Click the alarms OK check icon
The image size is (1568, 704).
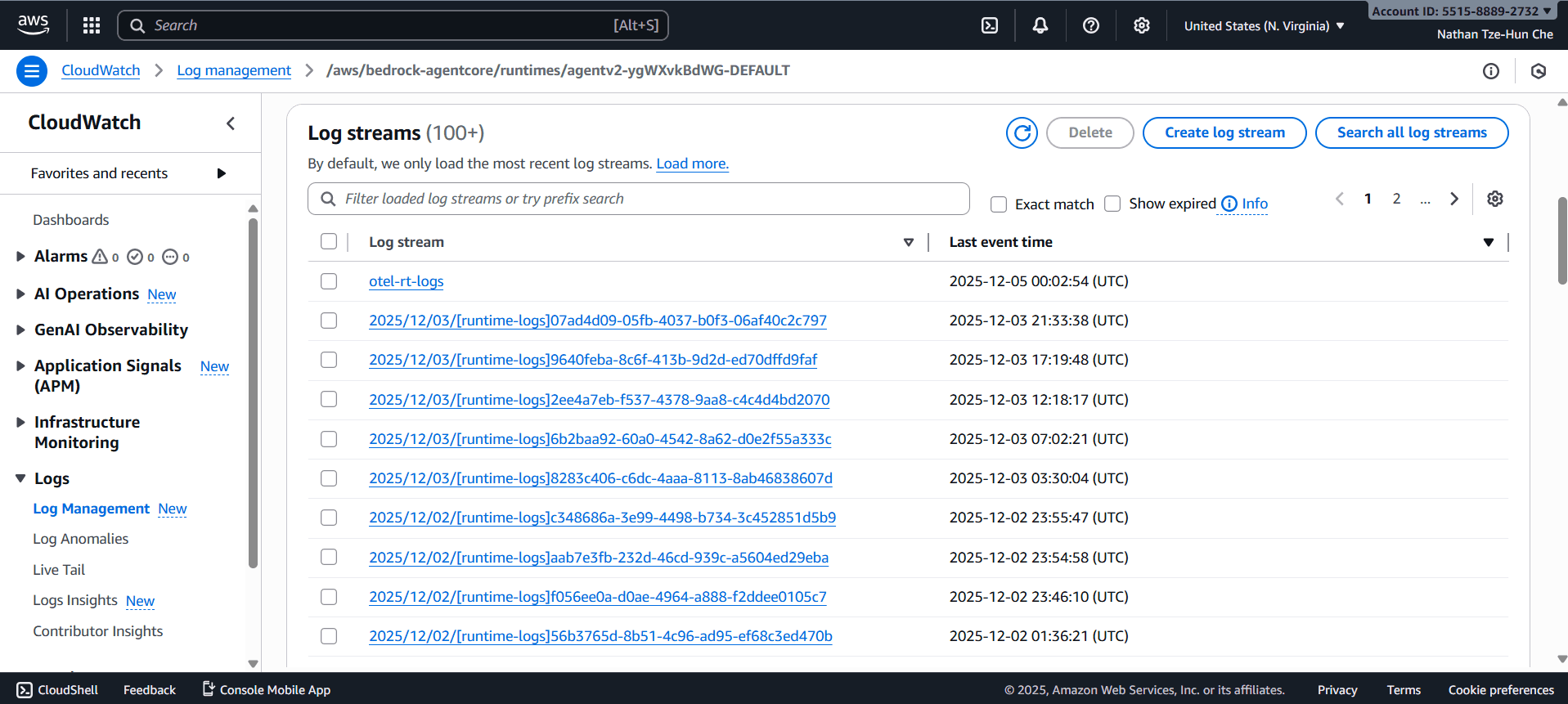tap(135, 257)
